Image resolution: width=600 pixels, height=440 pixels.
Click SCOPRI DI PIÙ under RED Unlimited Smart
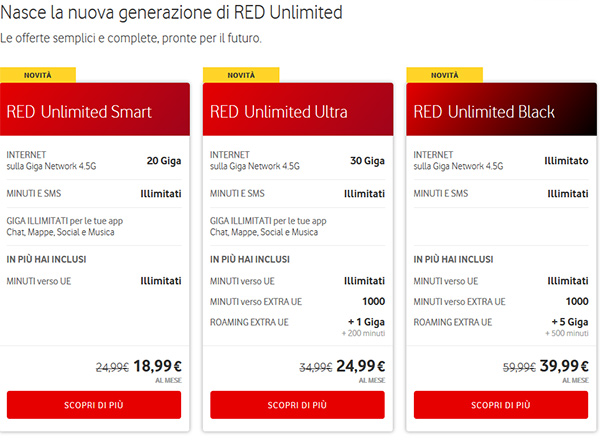94,405
